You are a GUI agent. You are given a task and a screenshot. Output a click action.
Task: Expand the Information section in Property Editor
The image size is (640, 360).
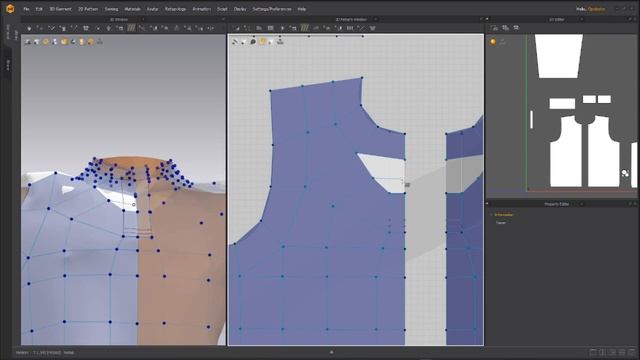[491, 215]
